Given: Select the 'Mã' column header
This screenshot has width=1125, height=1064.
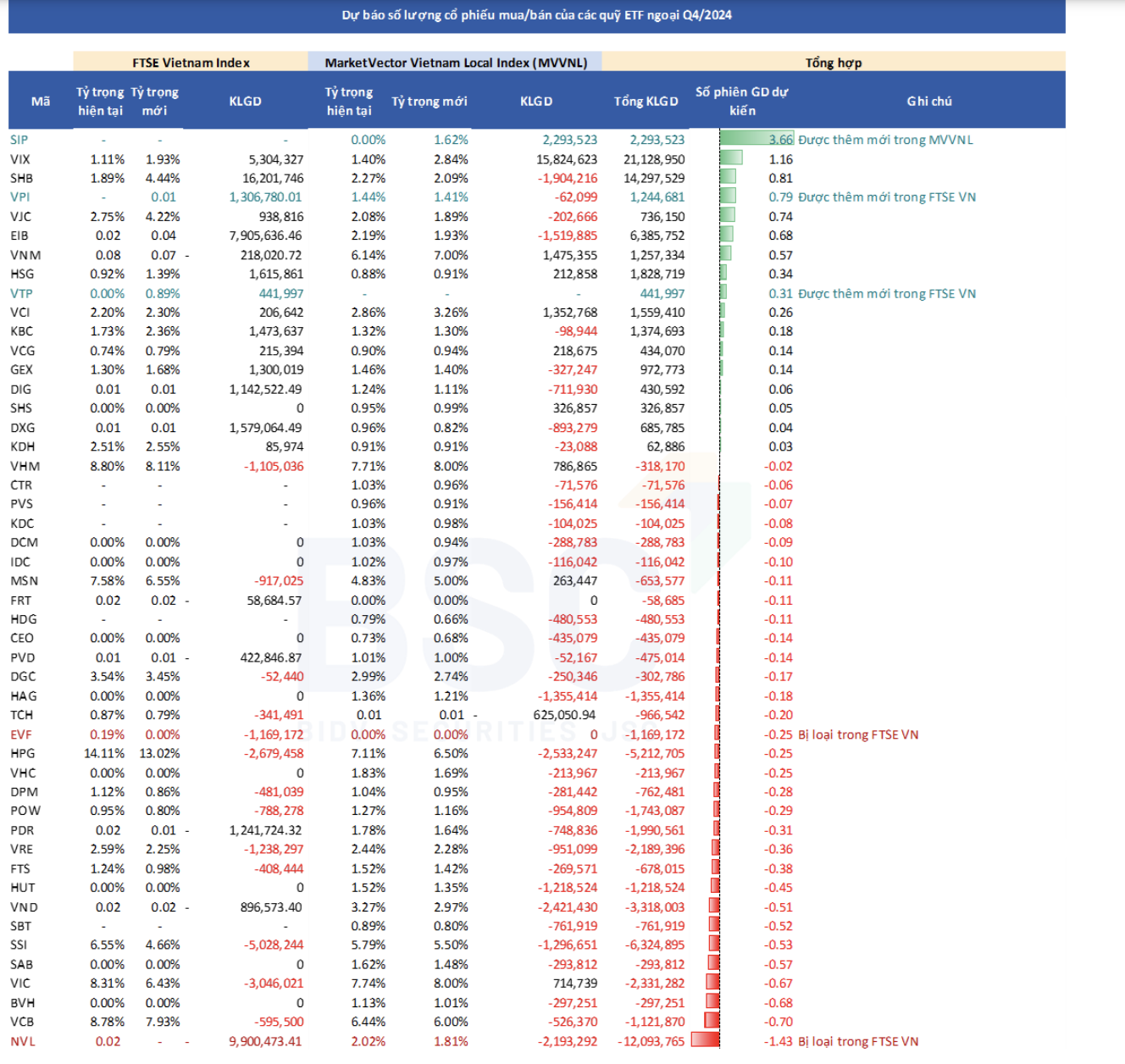Looking at the screenshot, I should coord(40,101).
